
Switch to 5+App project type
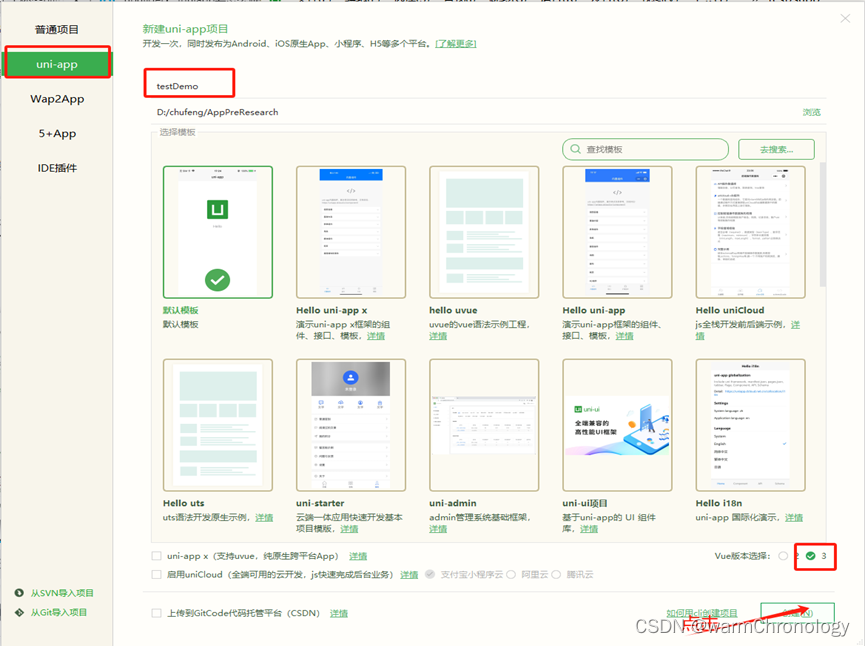57,134
